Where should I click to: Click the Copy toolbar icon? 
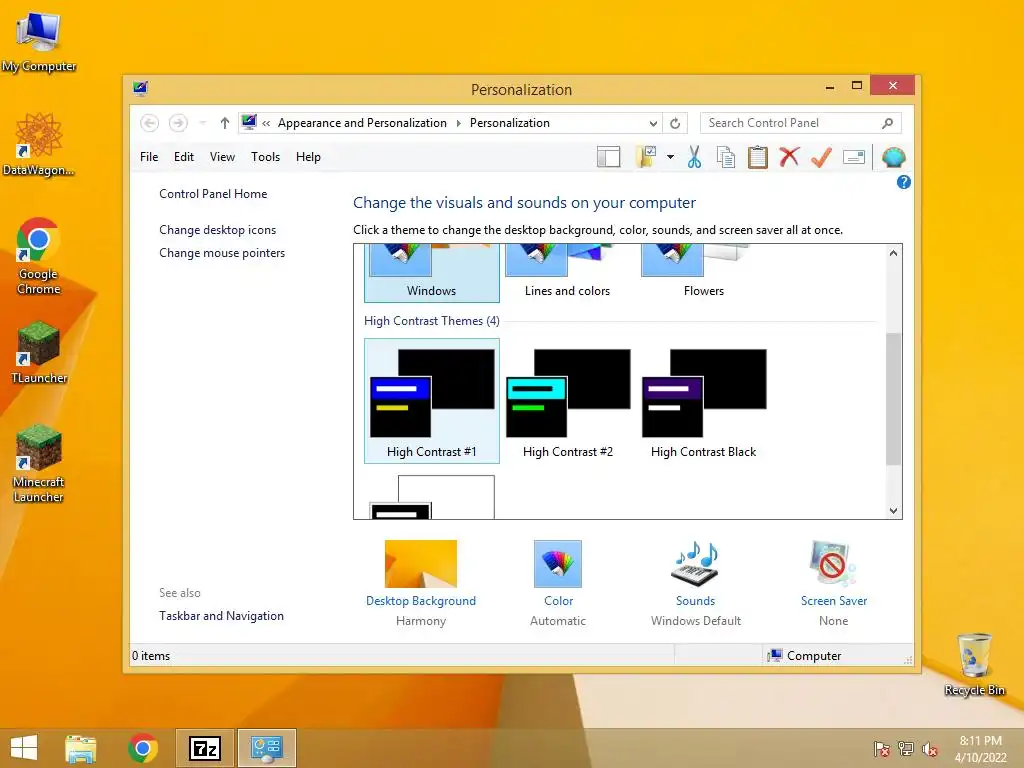pyautogui.click(x=726, y=157)
